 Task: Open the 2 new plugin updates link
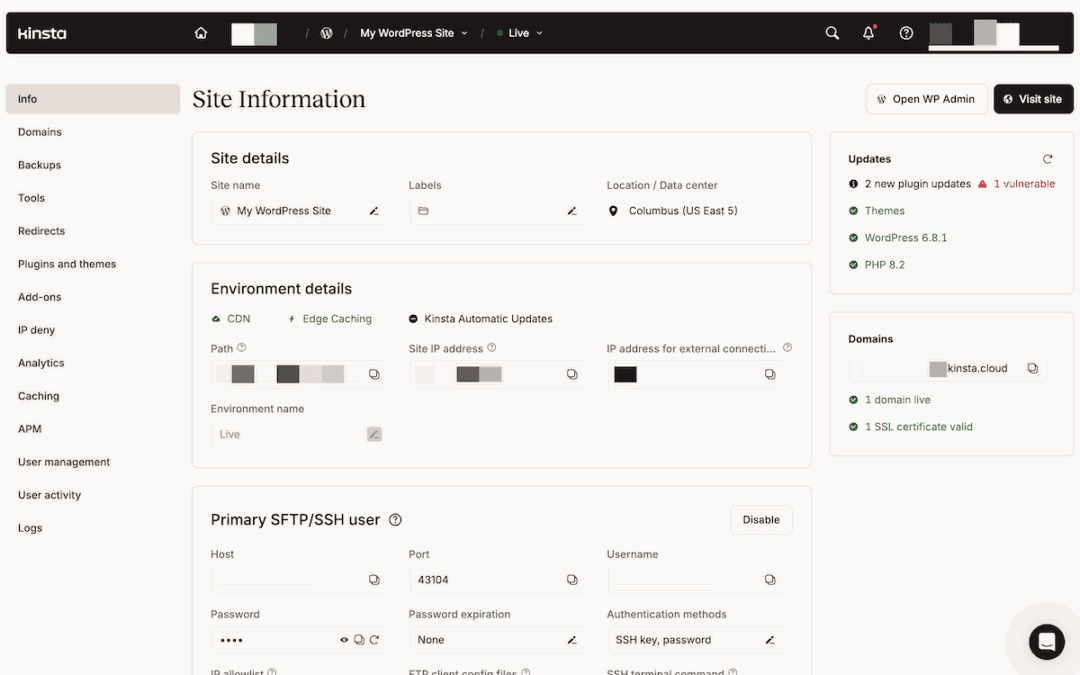click(917, 184)
